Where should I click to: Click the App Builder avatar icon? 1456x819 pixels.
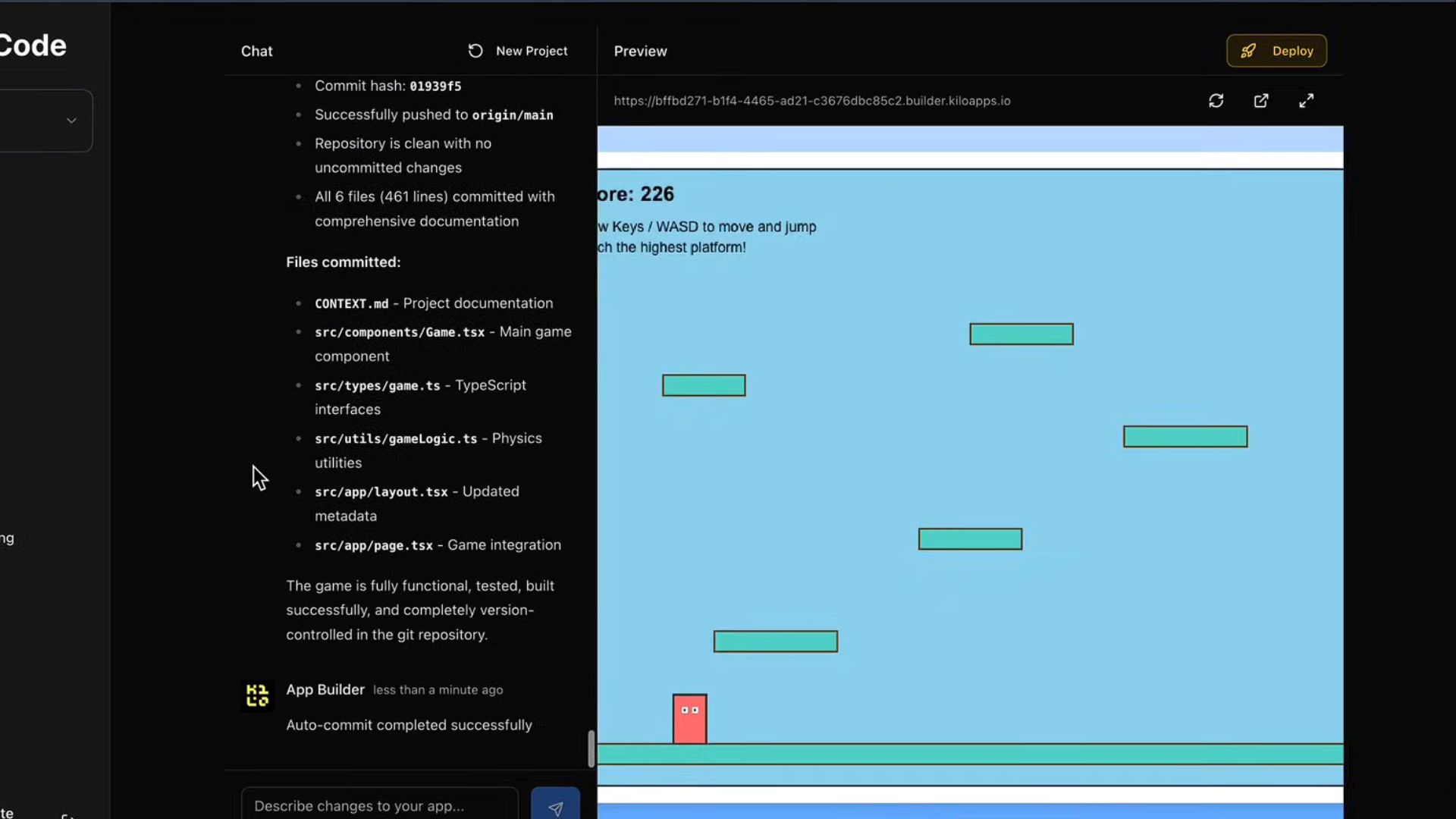pos(257,695)
